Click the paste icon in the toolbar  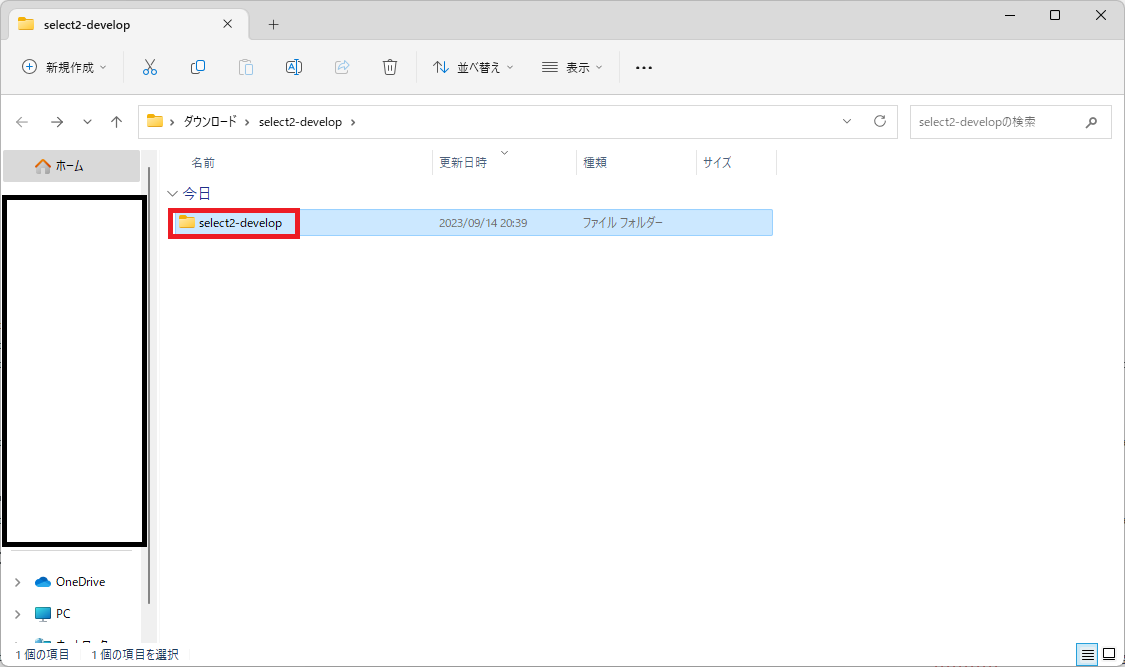pos(245,67)
